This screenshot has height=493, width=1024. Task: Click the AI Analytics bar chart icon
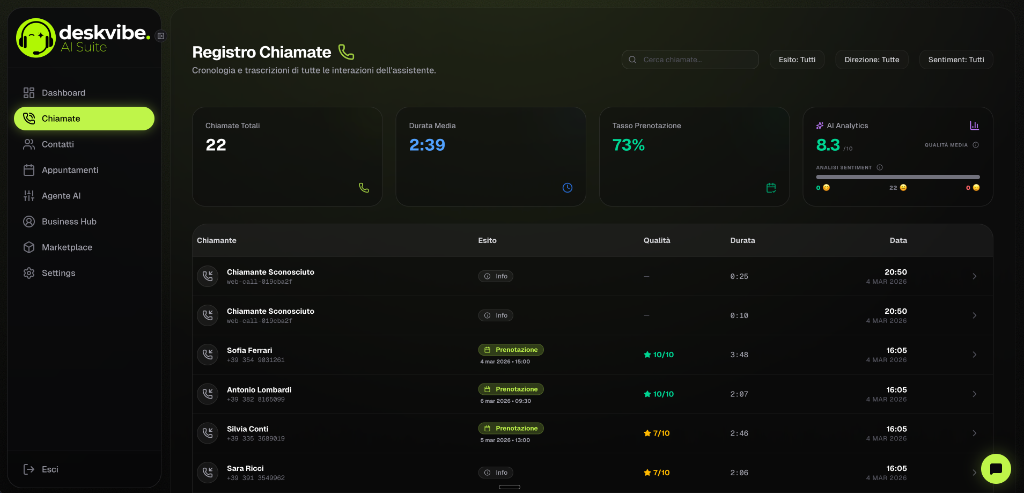[974, 126]
